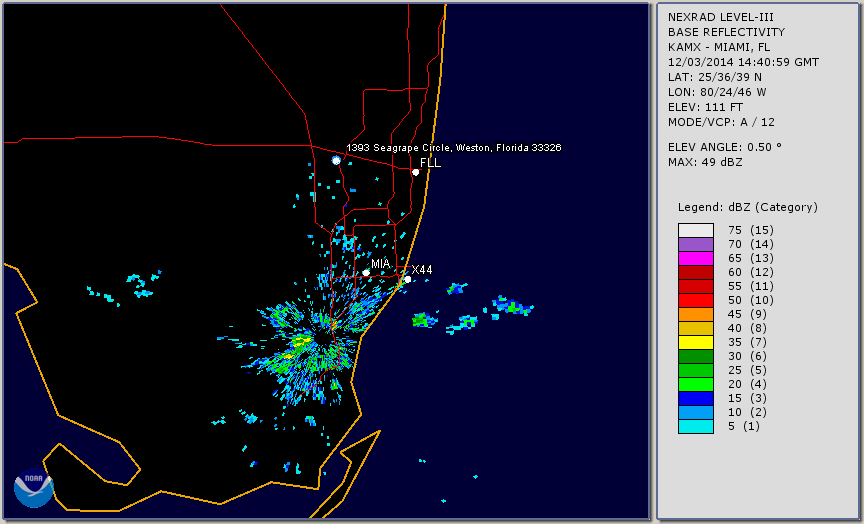Select the 70 dBZ purple legend swatch
Image resolution: width=864 pixels, height=524 pixels.
click(x=696, y=244)
